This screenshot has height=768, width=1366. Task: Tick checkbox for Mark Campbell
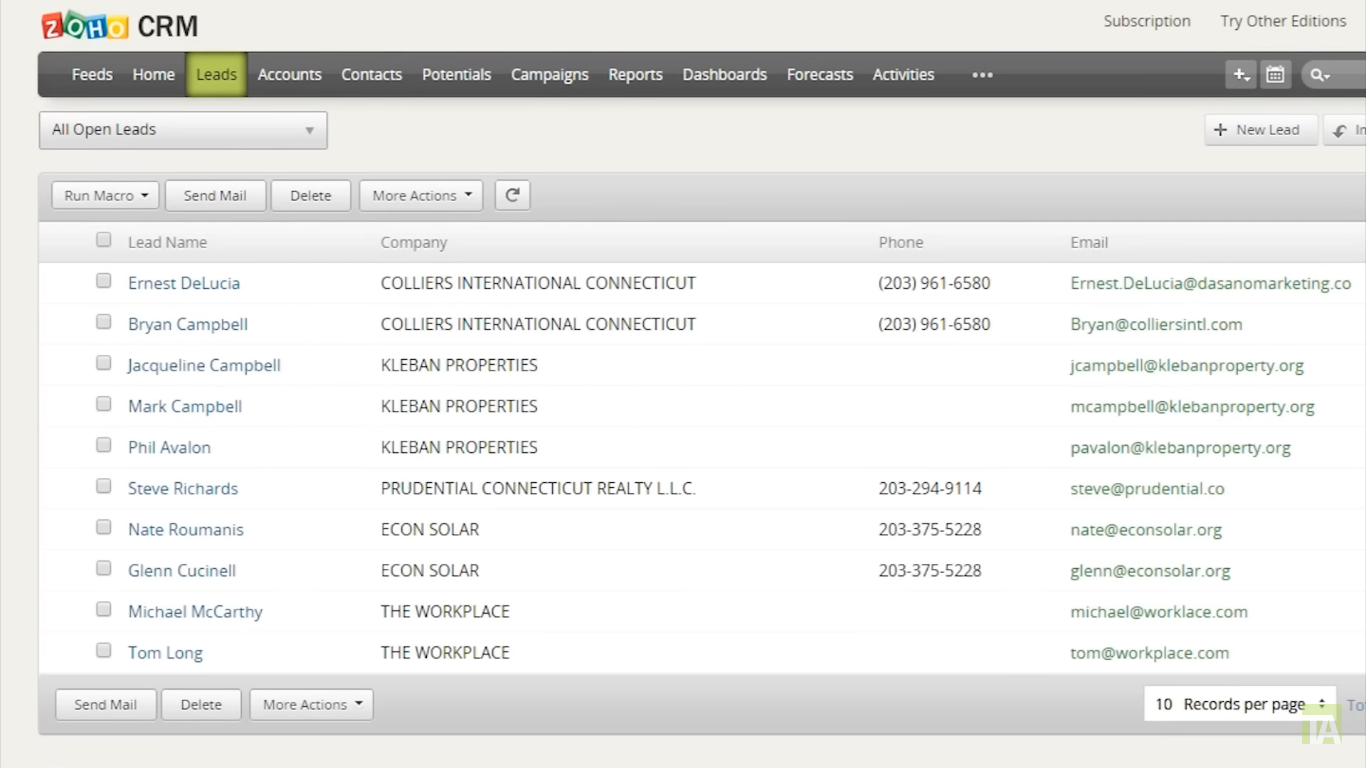[x=104, y=404]
